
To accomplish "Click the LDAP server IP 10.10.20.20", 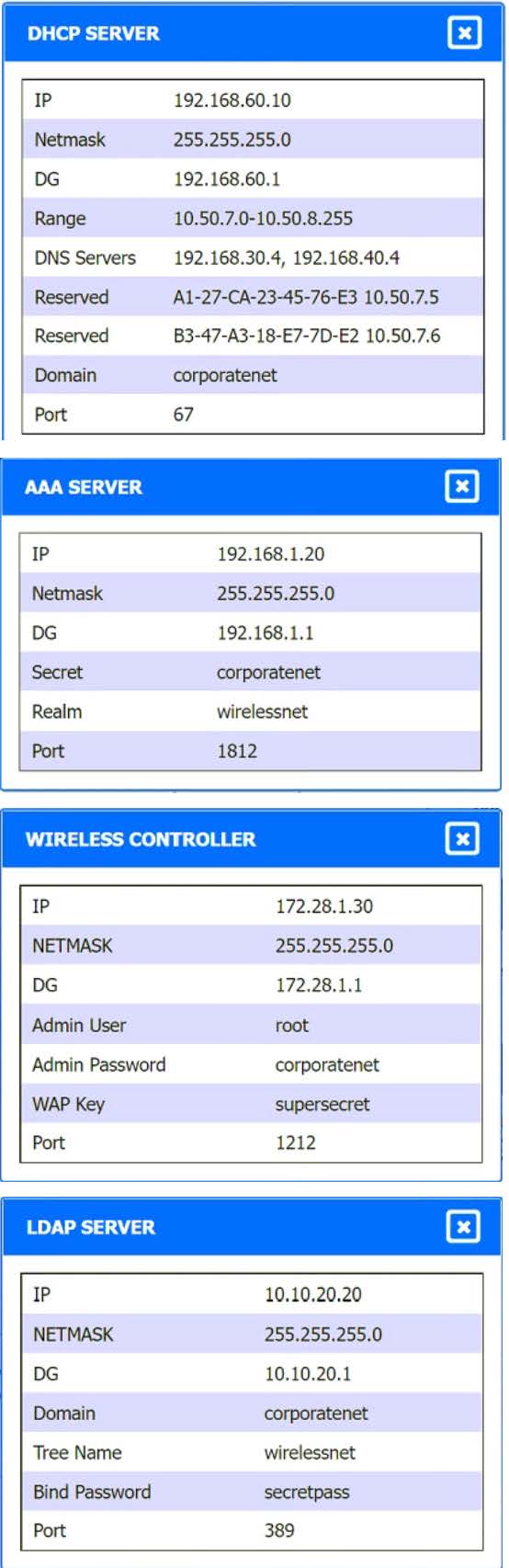I will (x=312, y=1295).
